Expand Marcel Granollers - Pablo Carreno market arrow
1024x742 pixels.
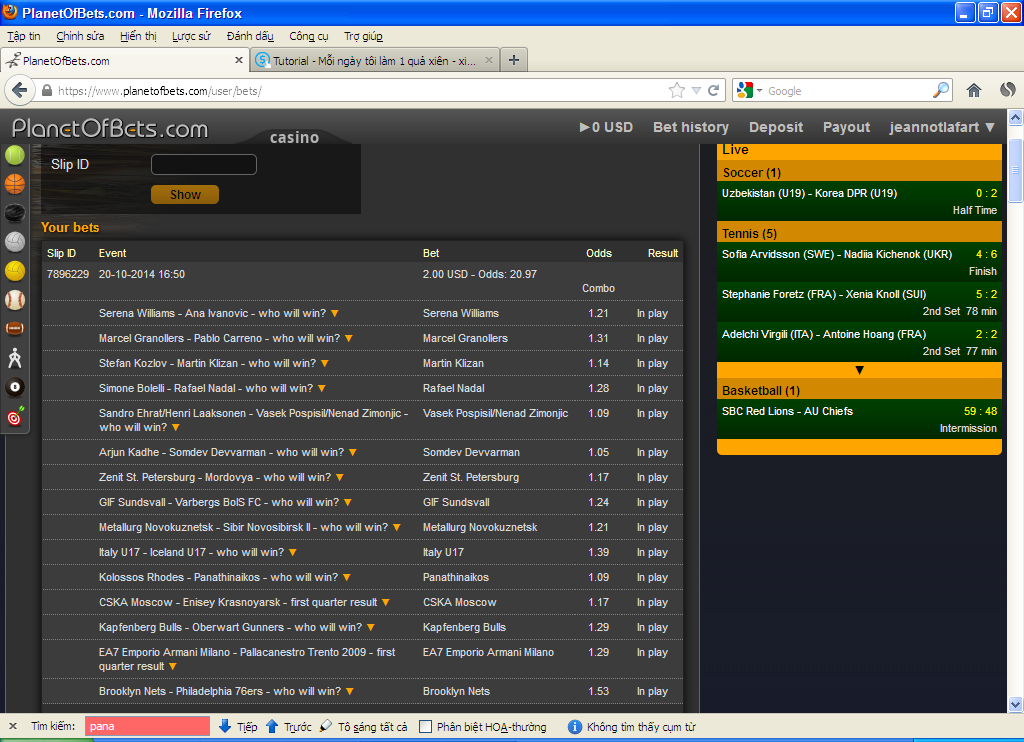tap(349, 338)
